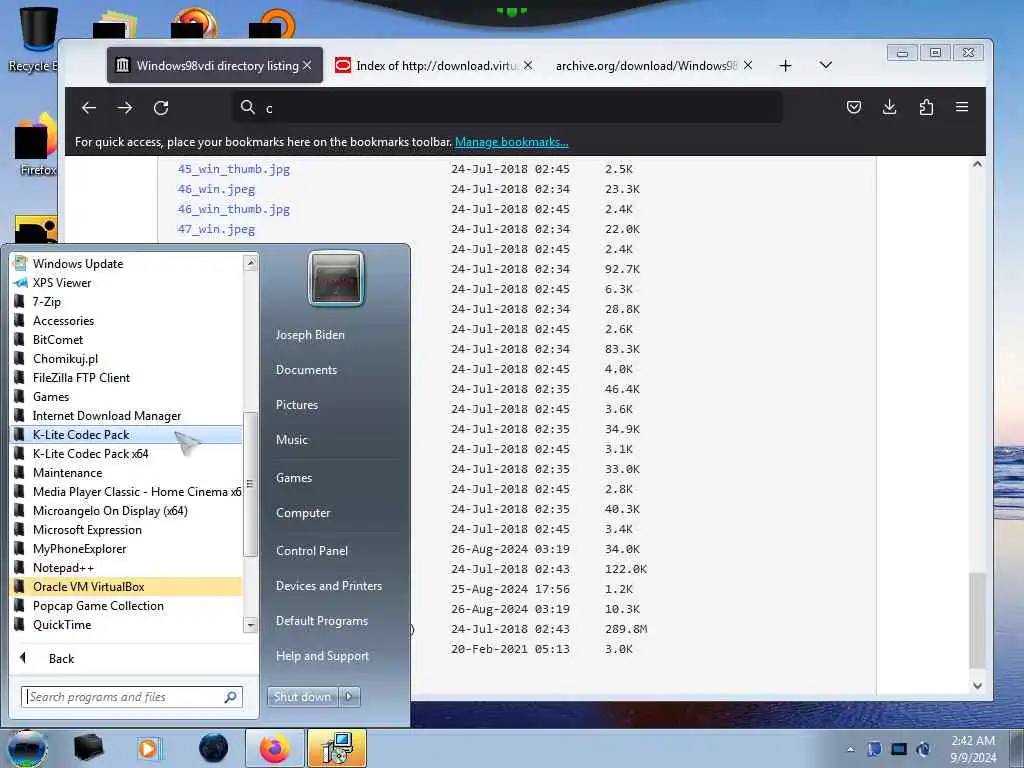Expand the Microsoft Expression folder
Viewport: 1024px width, 768px height.
click(x=127, y=530)
